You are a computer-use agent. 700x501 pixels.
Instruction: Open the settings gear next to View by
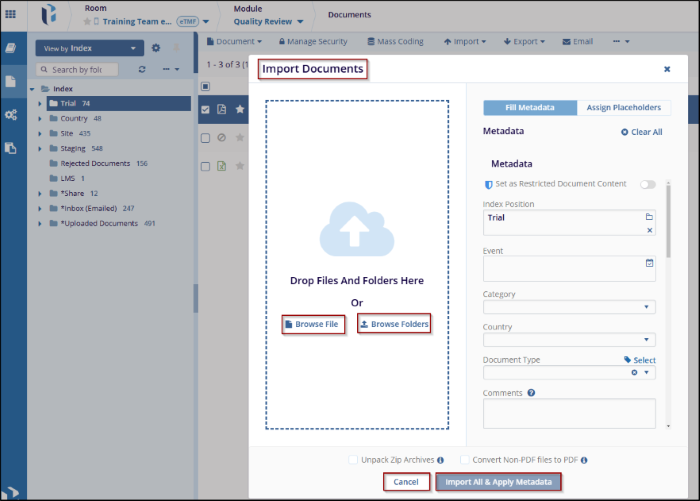coord(155,48)
